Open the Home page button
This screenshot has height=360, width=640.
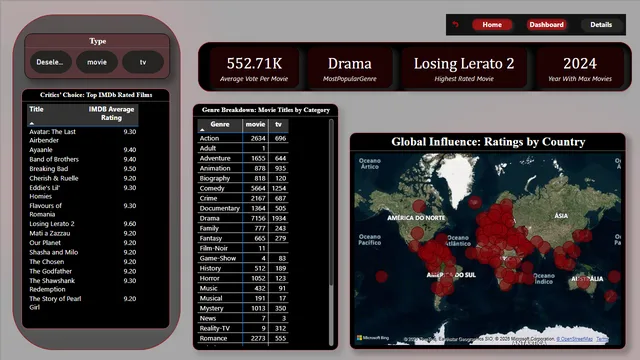pyautogui.click(x=492, y=24)
